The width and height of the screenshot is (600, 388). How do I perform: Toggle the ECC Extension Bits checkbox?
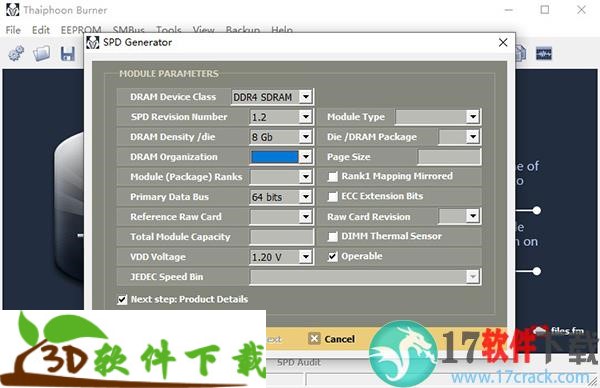[x=333, y=196]
